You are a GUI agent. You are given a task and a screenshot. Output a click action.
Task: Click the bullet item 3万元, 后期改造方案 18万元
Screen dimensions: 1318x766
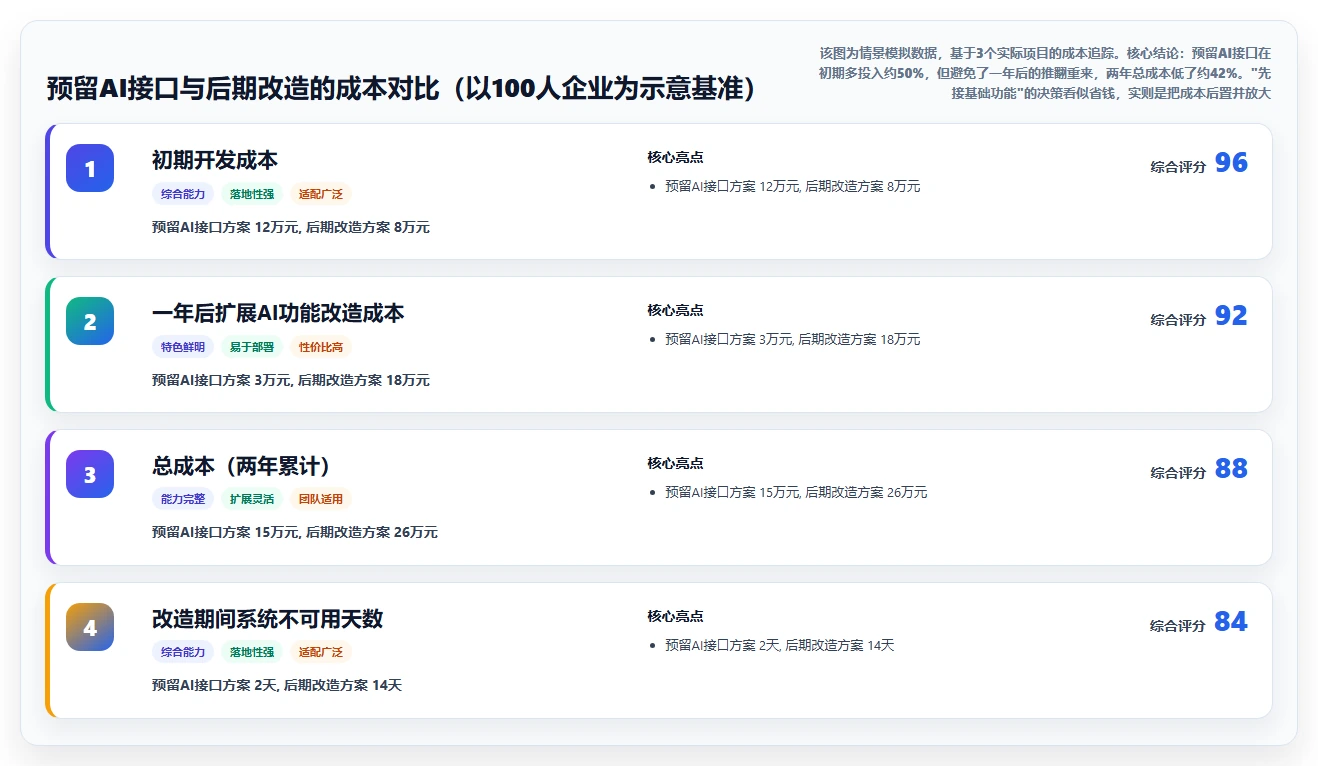[792, 339]
